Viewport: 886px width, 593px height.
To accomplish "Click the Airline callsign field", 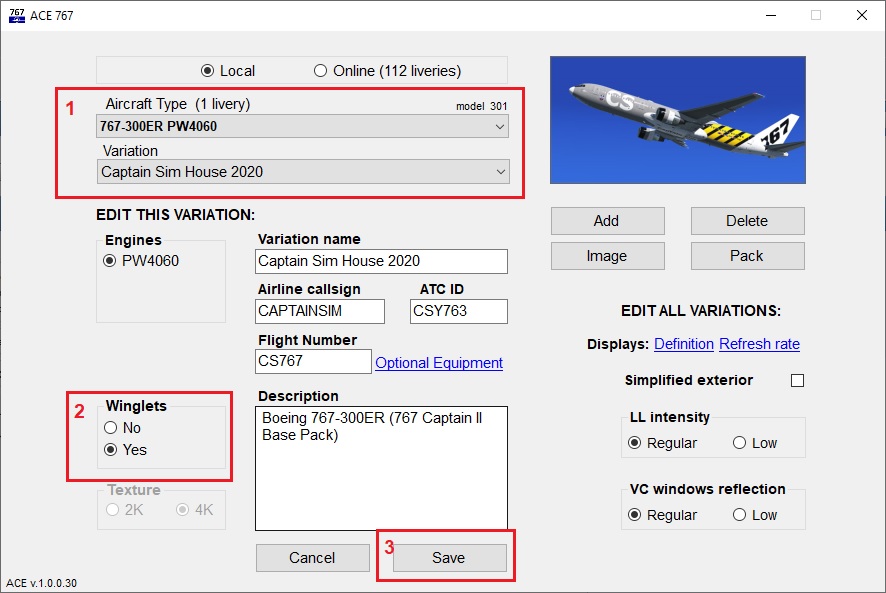I will (x=320, y=311).
